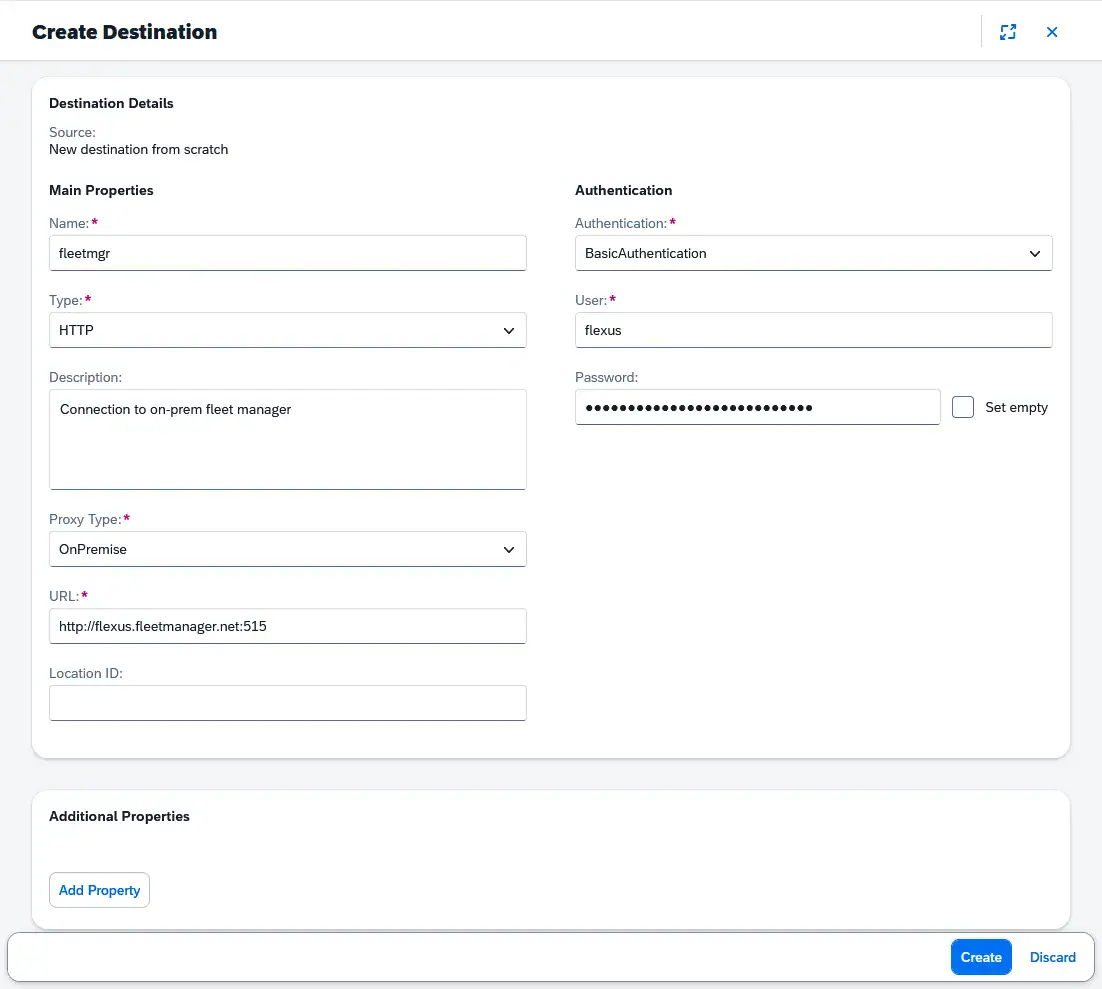The height and width of the screenshot is (989, 1102).
Task: Click the empty Location ID field
Action: point(287,703)
